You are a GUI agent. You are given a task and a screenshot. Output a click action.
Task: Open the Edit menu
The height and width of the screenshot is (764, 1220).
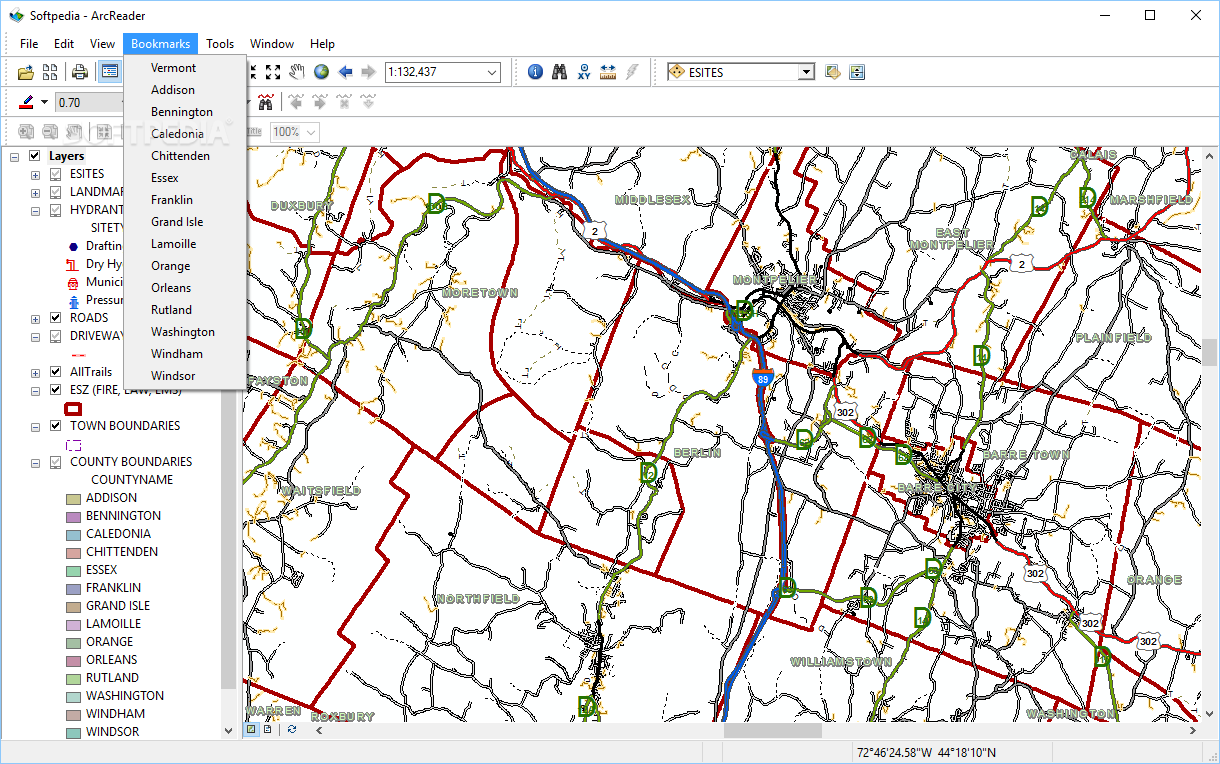pyautogui.click(x=64, y=44)
